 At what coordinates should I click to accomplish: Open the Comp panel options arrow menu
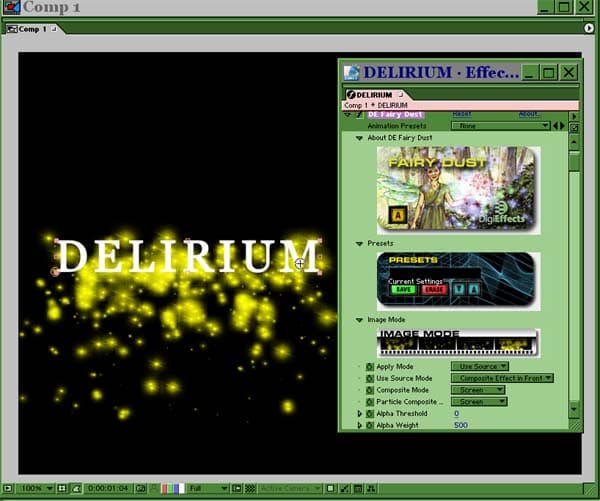click(589, 28)
